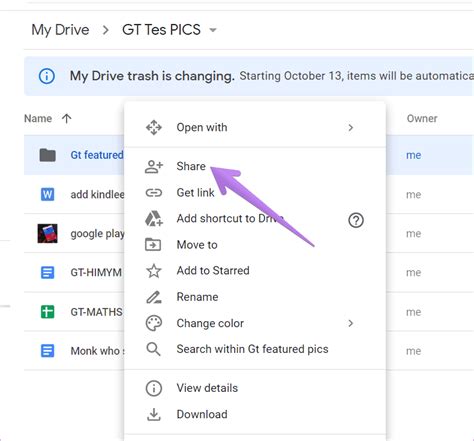Image resolution: width=474 pixels, height=441 pixels.
Task: Click owner me in Gt featured row
Action: tap(413, 155)
